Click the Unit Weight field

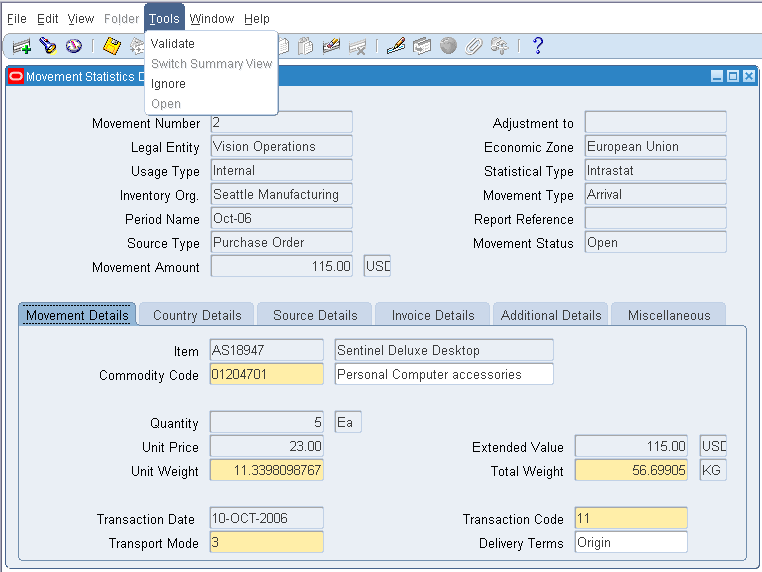point(267,470)
